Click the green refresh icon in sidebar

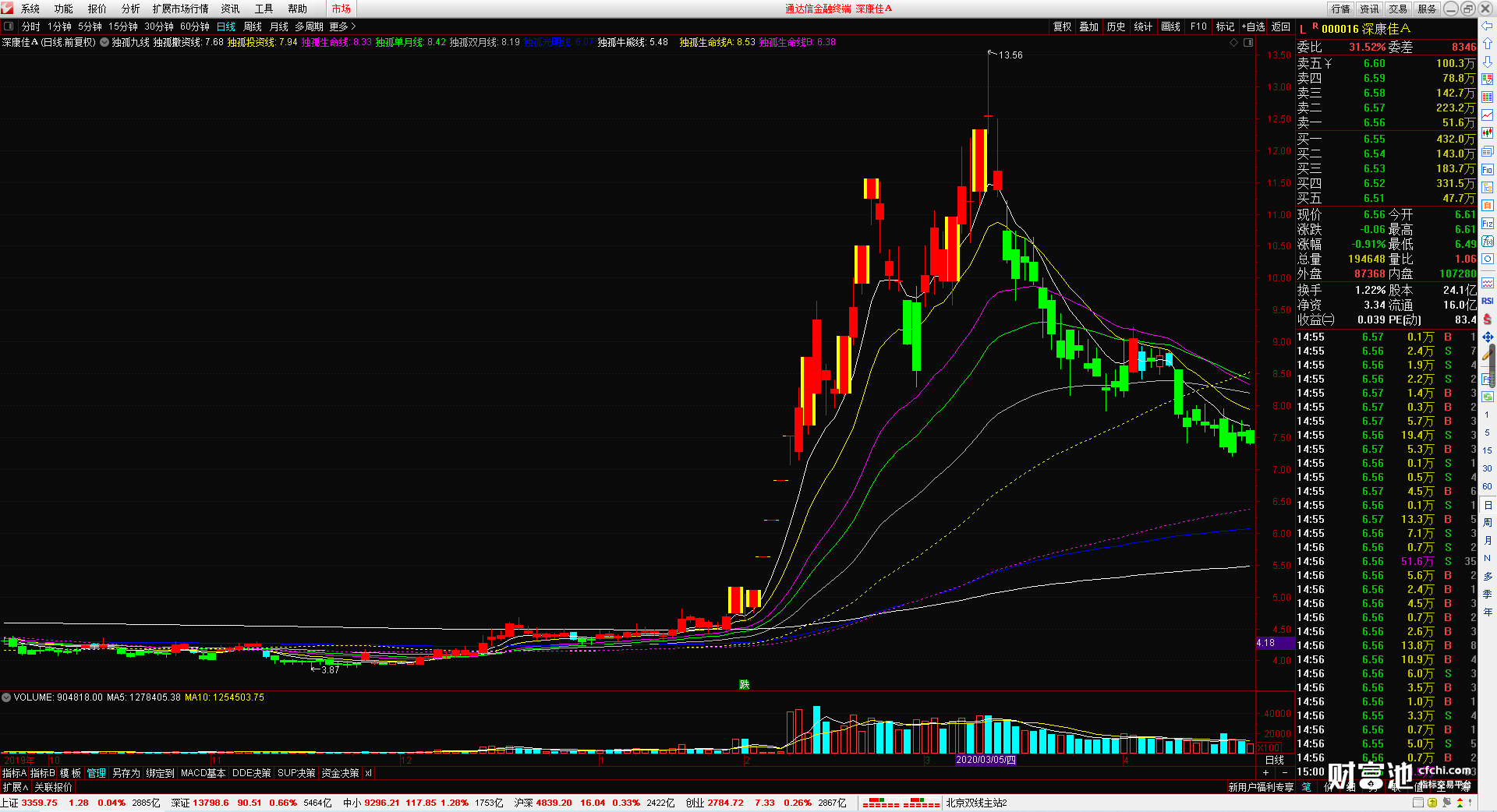1488,396
